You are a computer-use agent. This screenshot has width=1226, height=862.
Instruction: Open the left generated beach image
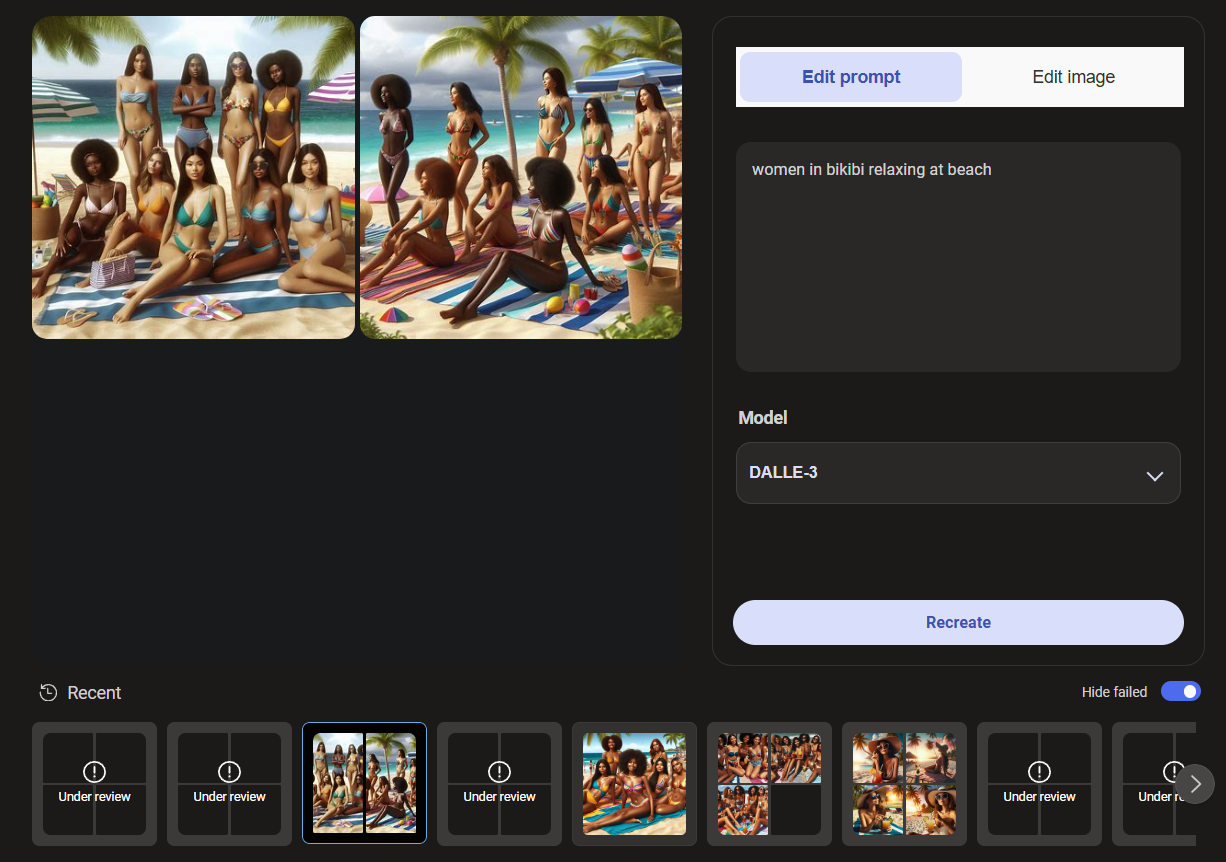194,177
